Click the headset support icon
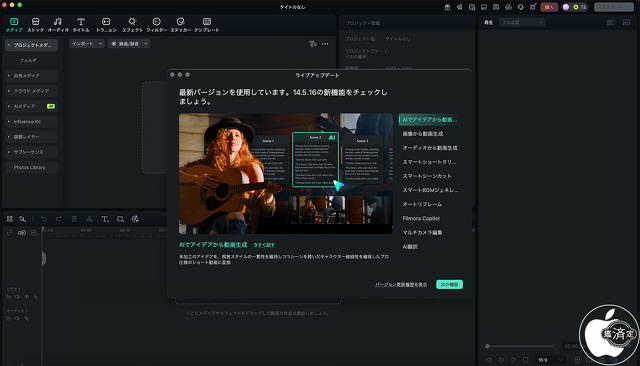Viewport: 640px width, 366px height. 520,7
